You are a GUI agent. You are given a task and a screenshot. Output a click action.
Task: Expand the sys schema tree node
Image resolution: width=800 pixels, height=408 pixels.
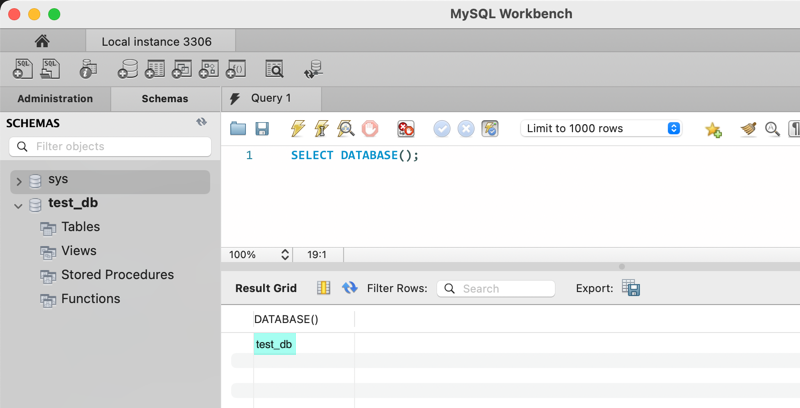19,181
